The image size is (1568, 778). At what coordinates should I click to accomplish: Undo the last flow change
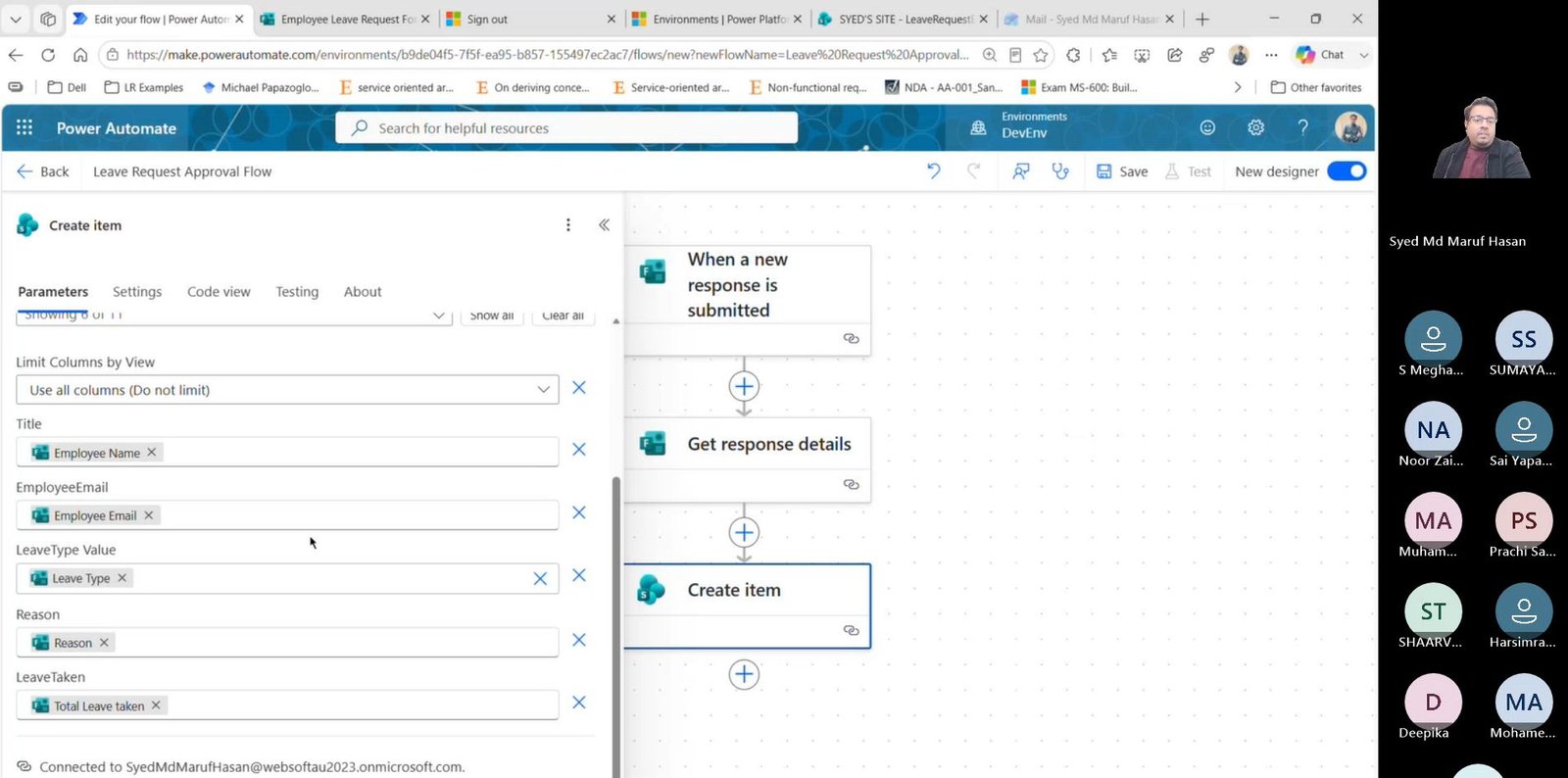coord(933,171)
